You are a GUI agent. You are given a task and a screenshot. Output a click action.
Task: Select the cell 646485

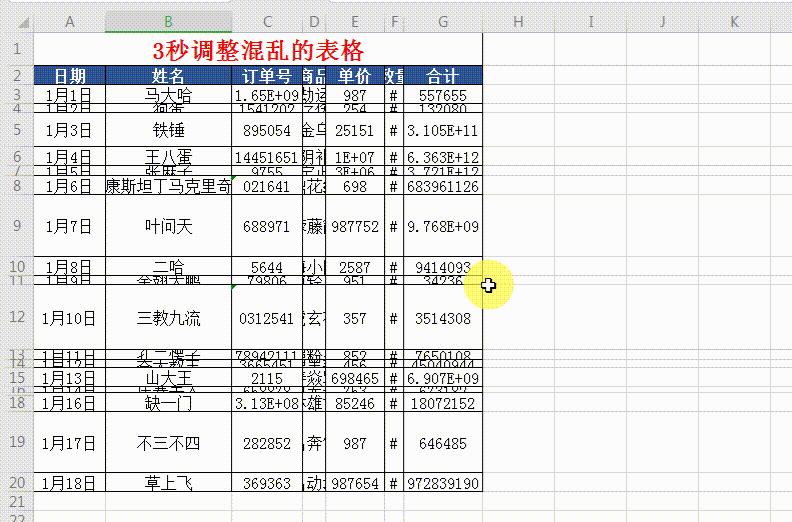(x=443, y=443)
